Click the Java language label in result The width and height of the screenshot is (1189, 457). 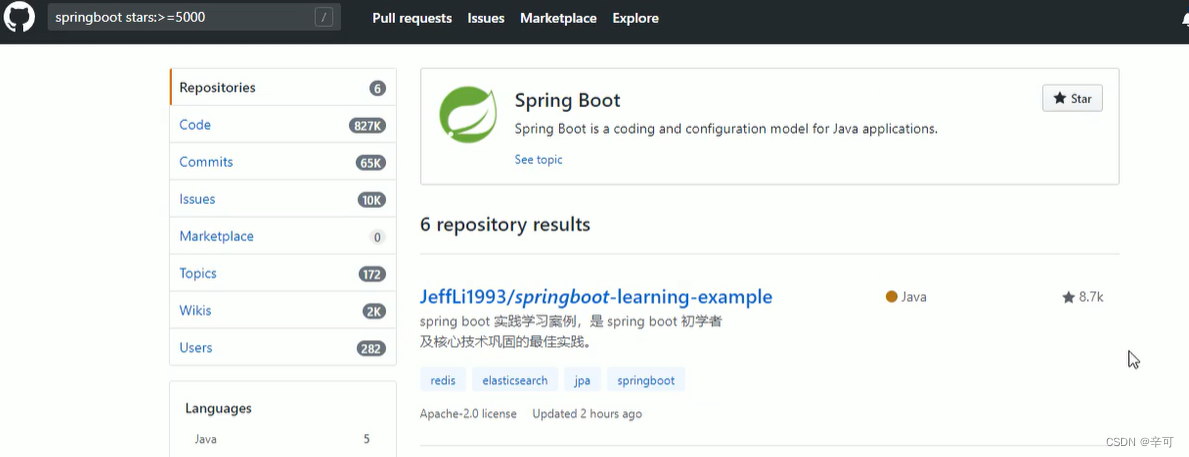tap(914, 296)
